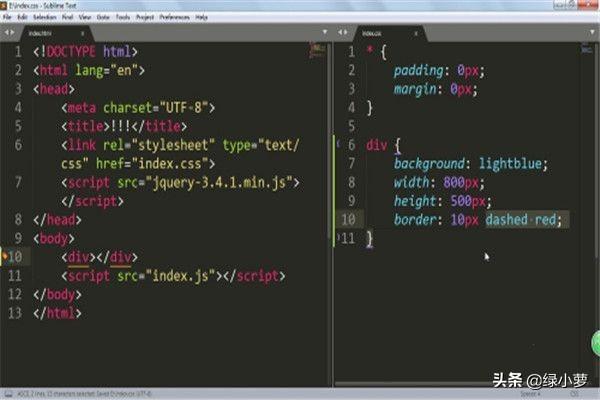This screenshot has width=600, height=400.
Task: Click the panel switcher icon in status bar
Action: (6, 392)
